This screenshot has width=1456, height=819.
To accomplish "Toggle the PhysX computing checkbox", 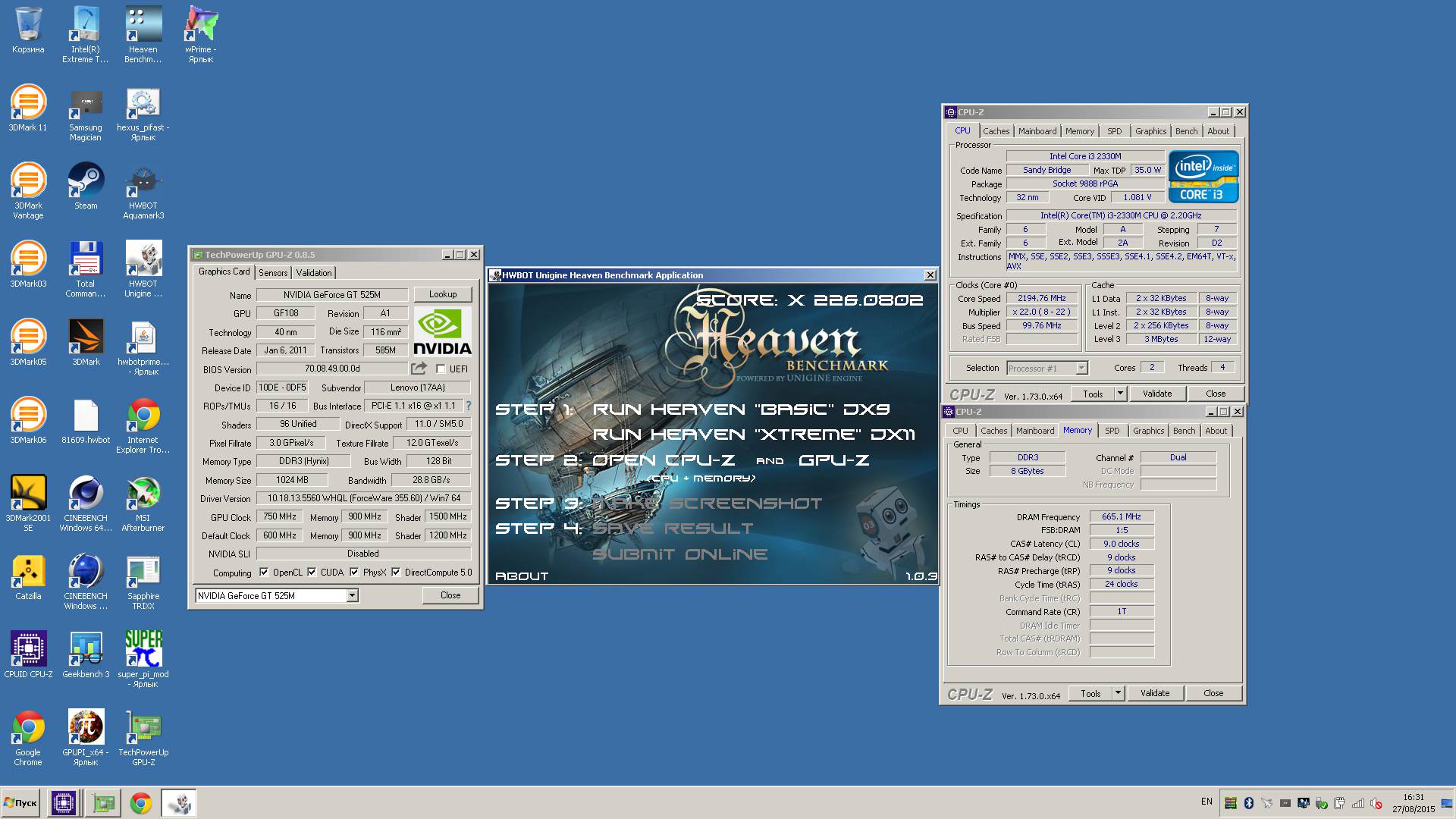I will [354, 573].
